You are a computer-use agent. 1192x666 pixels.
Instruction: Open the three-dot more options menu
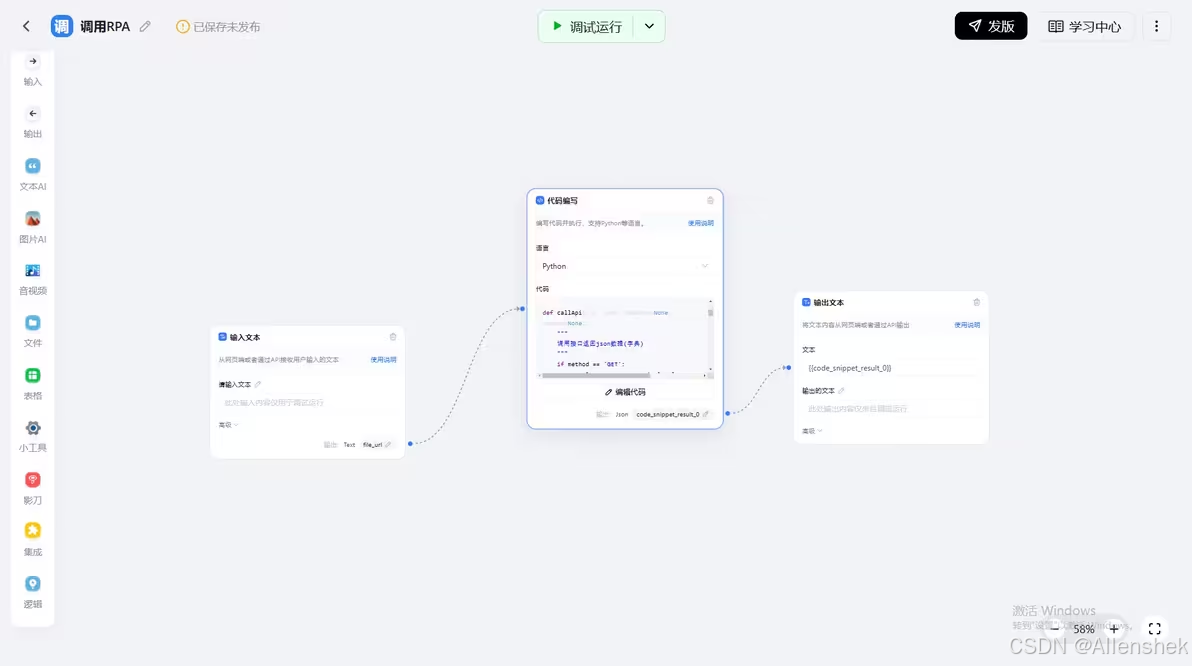pyautogui.click(x=1156, y=27)
